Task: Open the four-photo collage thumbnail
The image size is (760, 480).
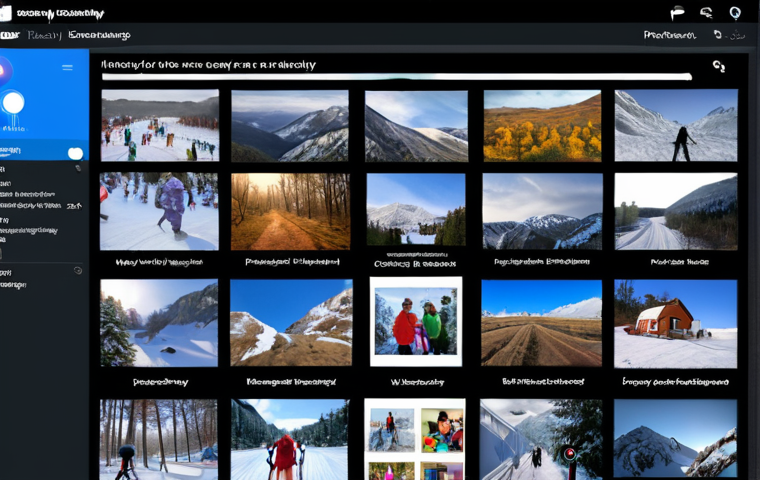Action: [x=415, y=439]
